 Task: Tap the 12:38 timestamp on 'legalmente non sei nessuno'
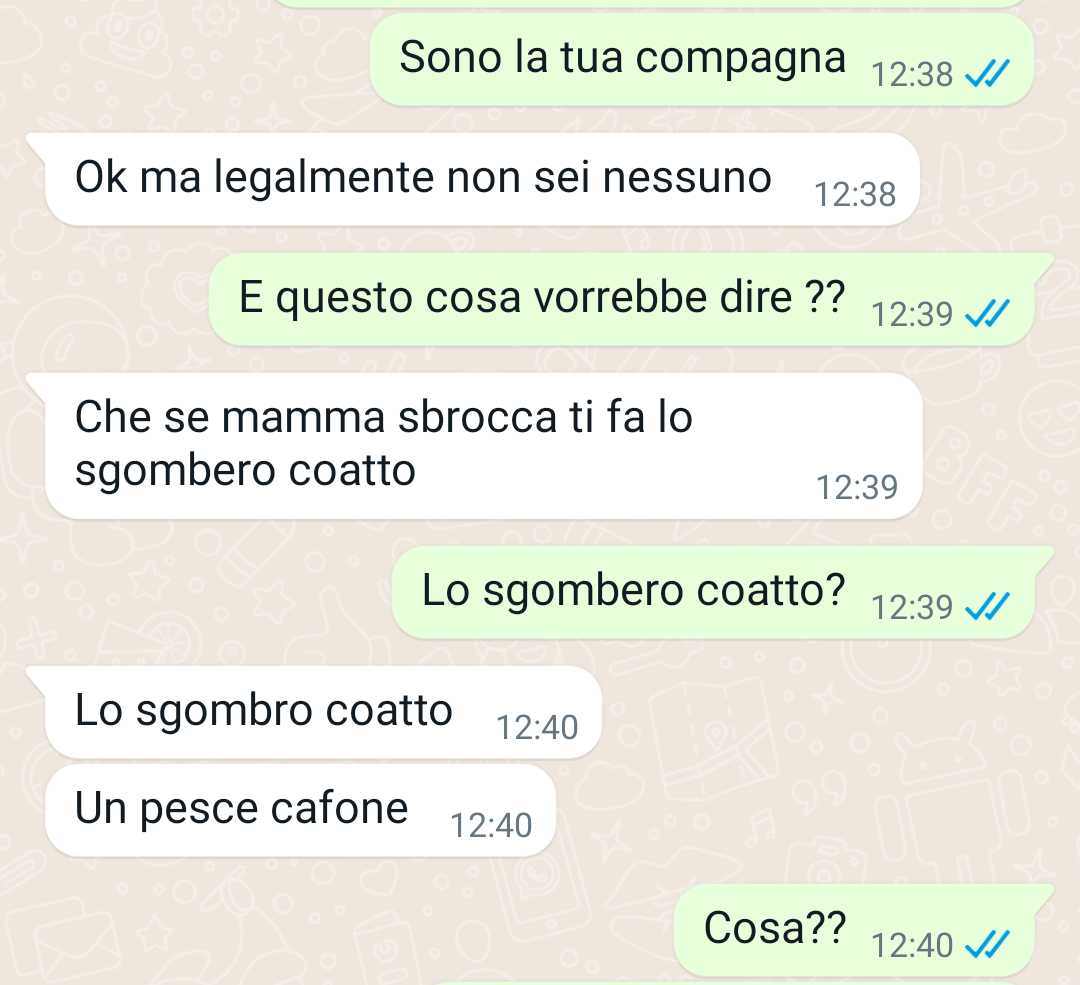tap(855, 194)
